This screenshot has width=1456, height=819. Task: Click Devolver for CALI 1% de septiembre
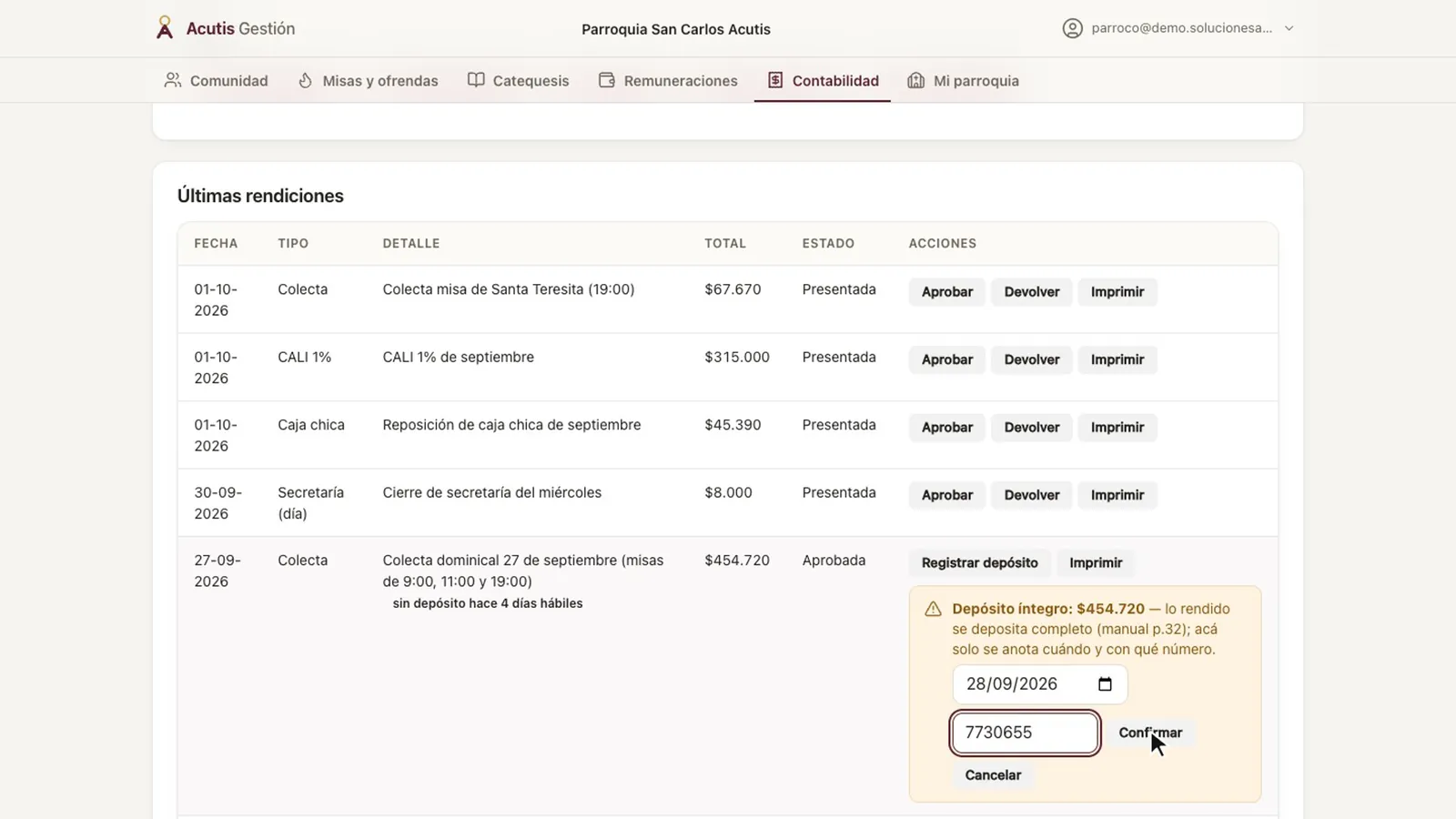[x=1031, y=359]
